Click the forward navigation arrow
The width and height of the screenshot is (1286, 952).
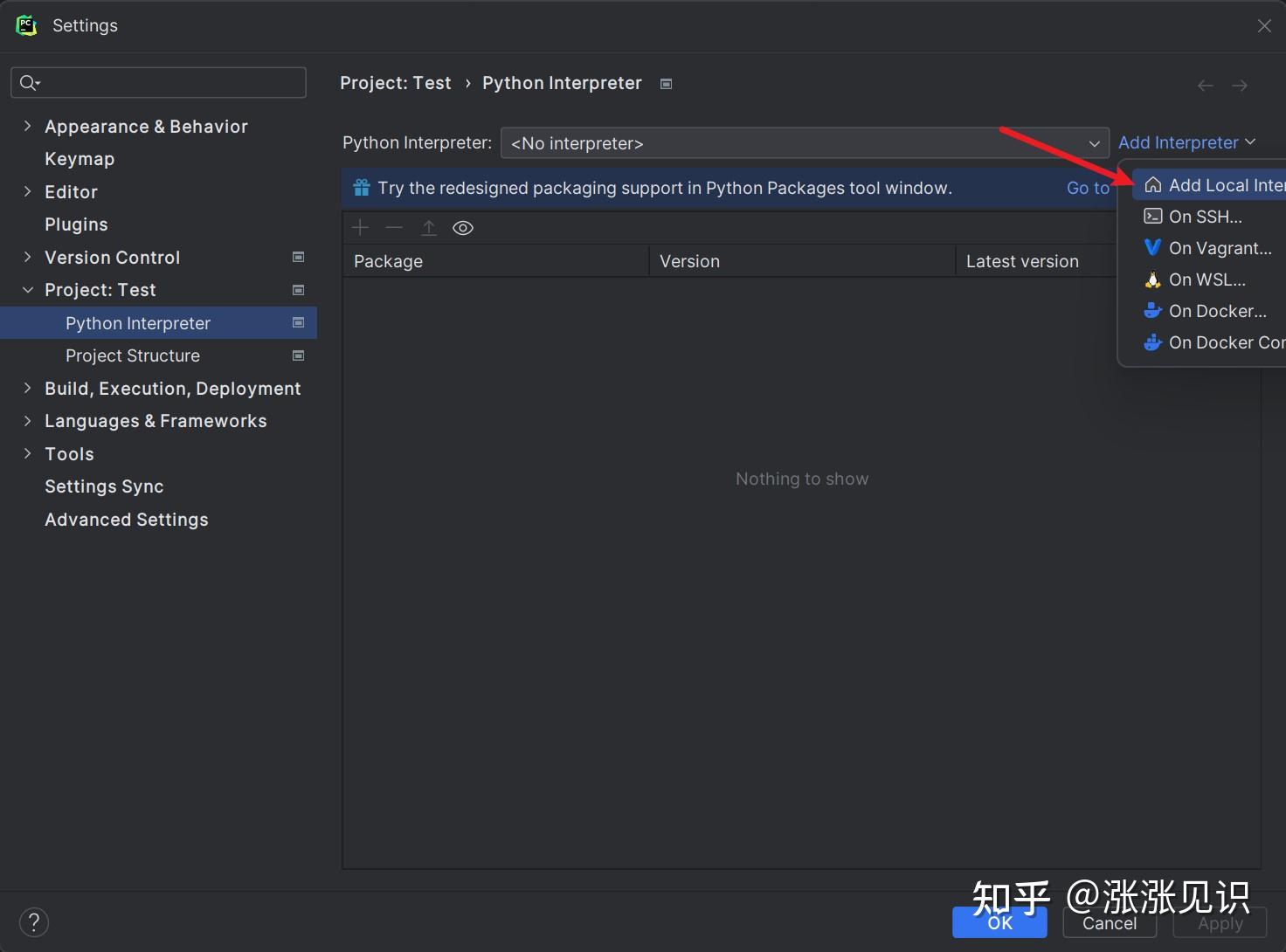[1240, 86]
